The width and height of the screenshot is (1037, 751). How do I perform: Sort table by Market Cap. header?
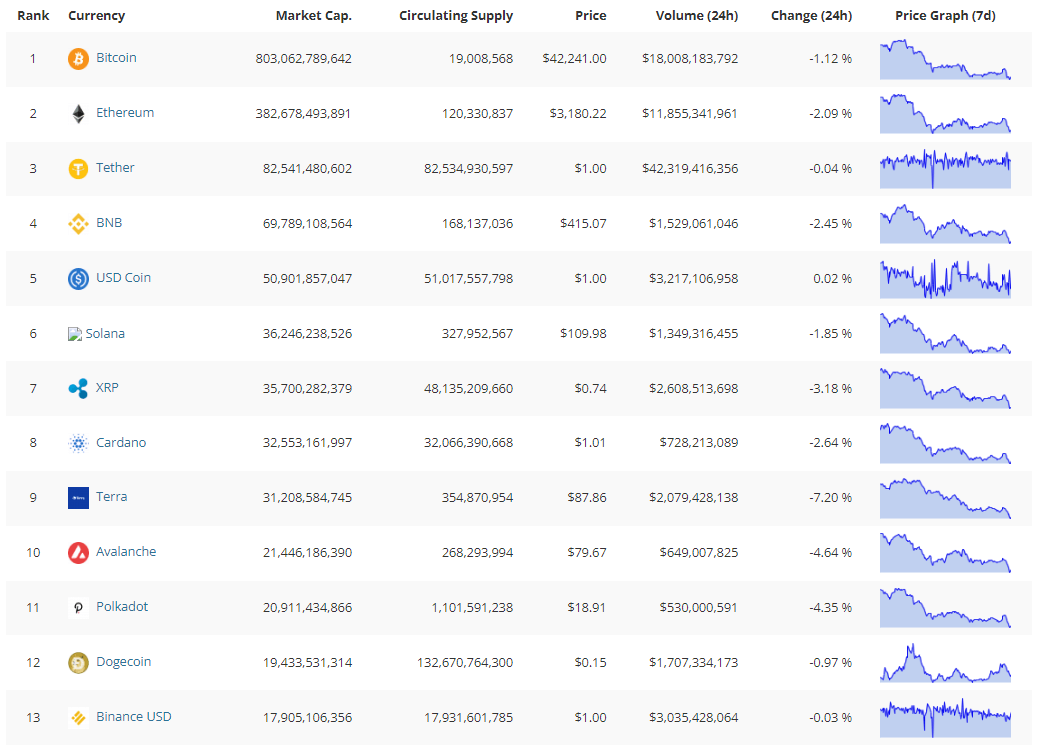(313, 15)
